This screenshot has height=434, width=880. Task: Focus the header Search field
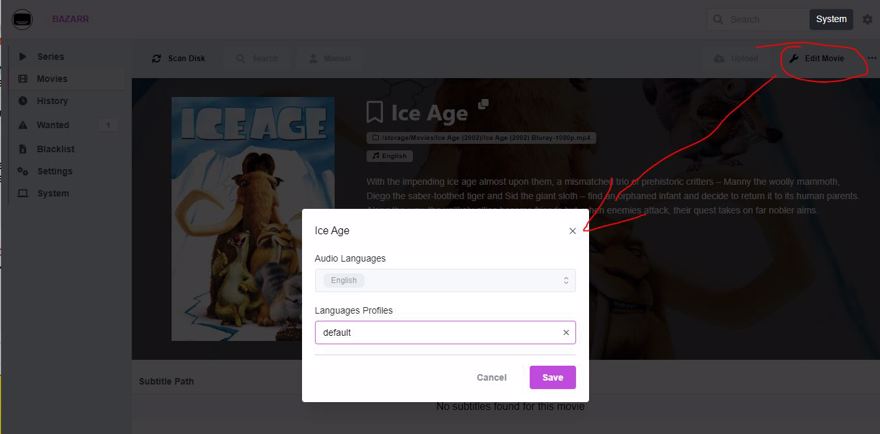coord(759,20)
